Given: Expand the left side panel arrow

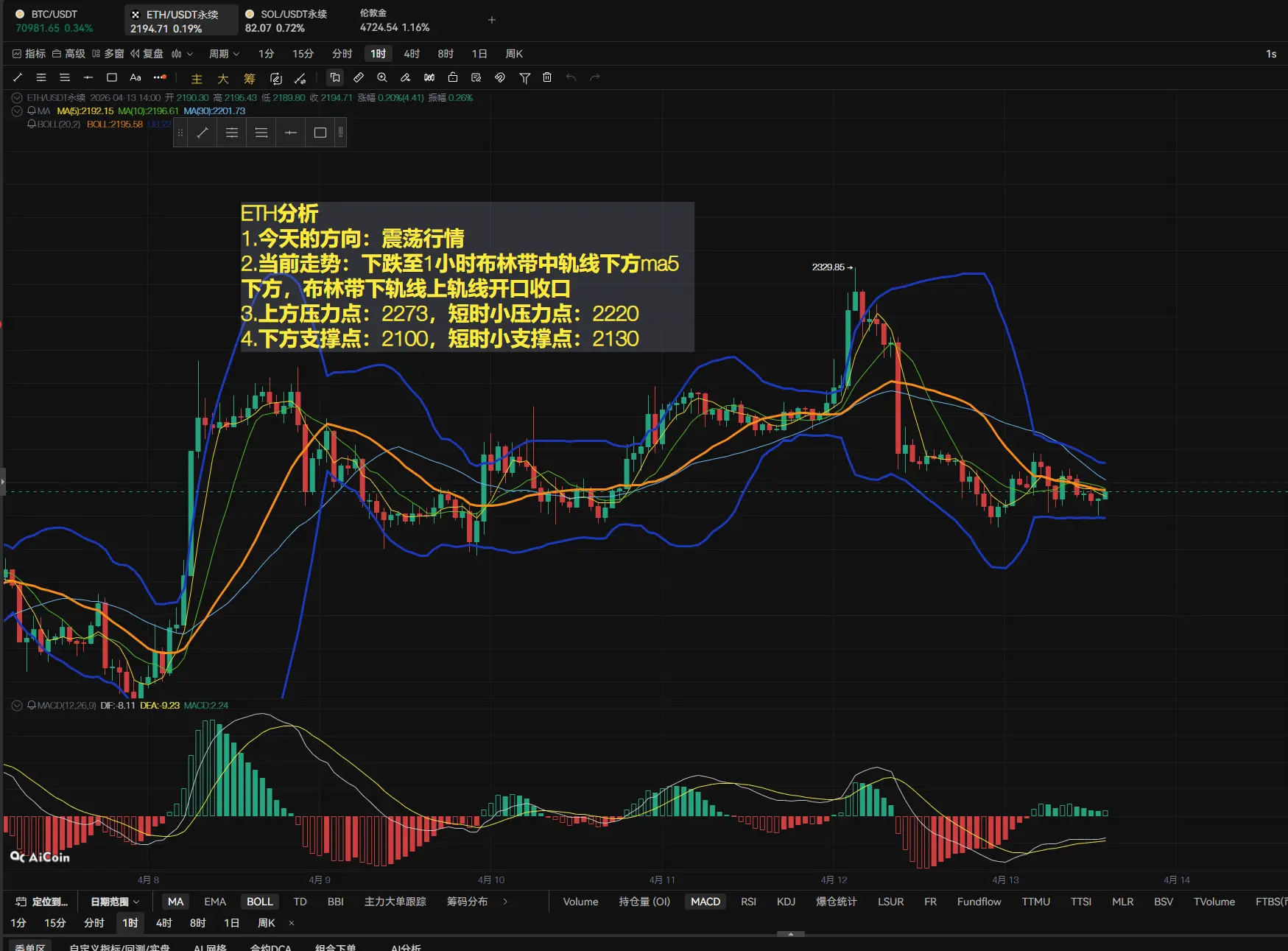Looking at the screenshot, I should (3, 482).
